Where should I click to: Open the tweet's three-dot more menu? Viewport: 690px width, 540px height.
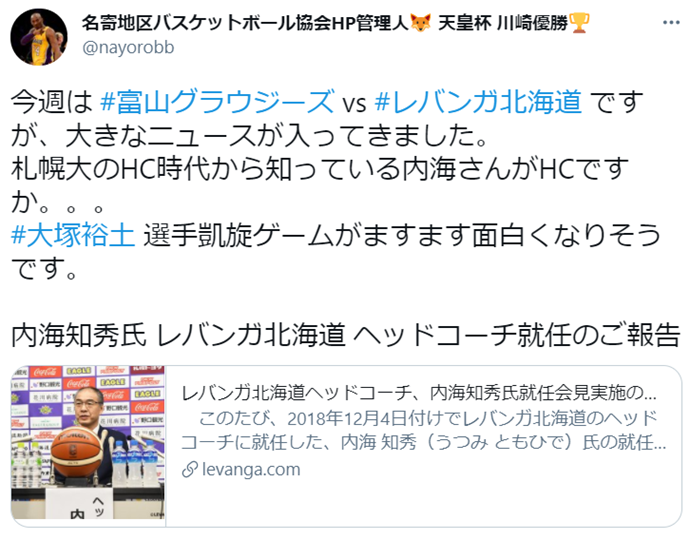[671, 23]
